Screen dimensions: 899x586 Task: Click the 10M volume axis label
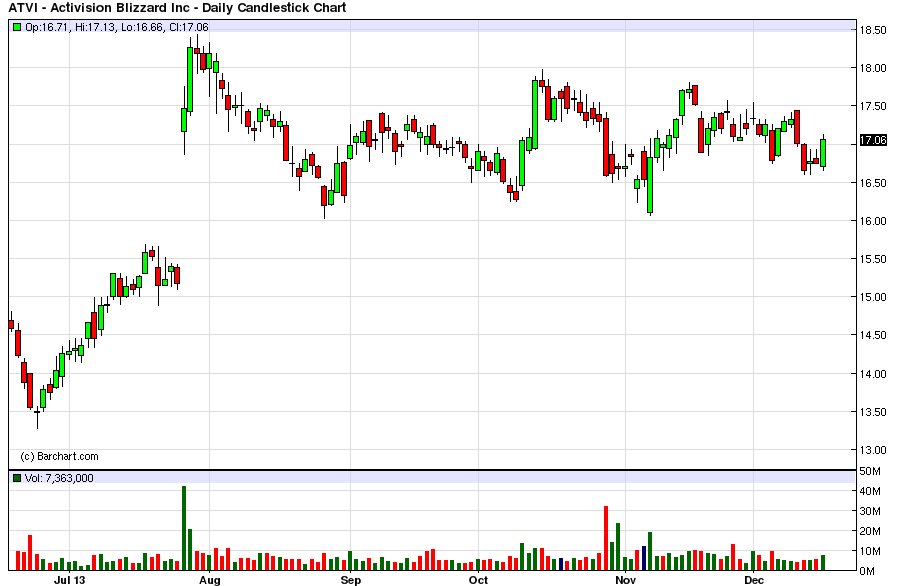point(870,551)
